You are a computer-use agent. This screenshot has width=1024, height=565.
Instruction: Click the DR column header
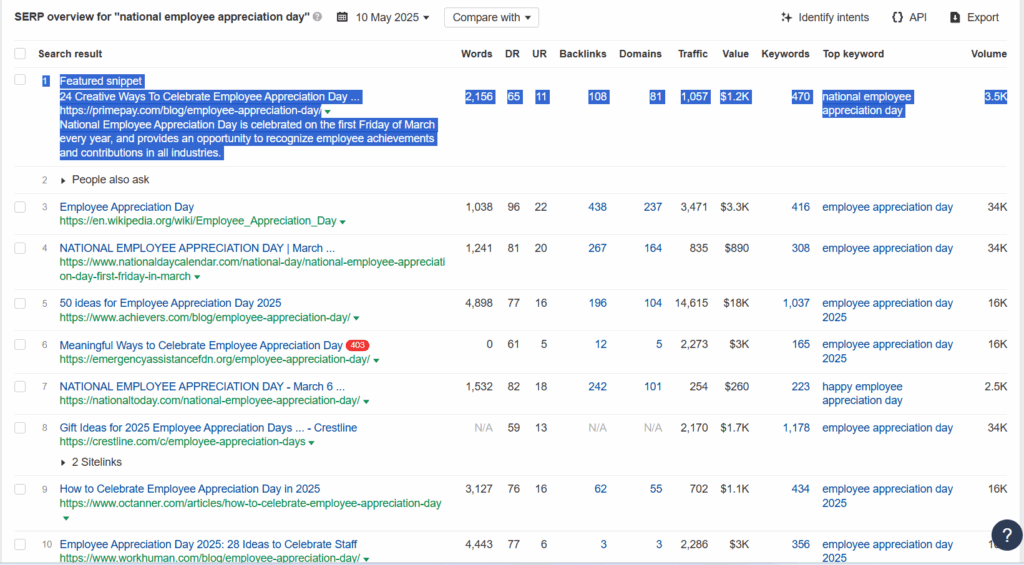(513, 54)
